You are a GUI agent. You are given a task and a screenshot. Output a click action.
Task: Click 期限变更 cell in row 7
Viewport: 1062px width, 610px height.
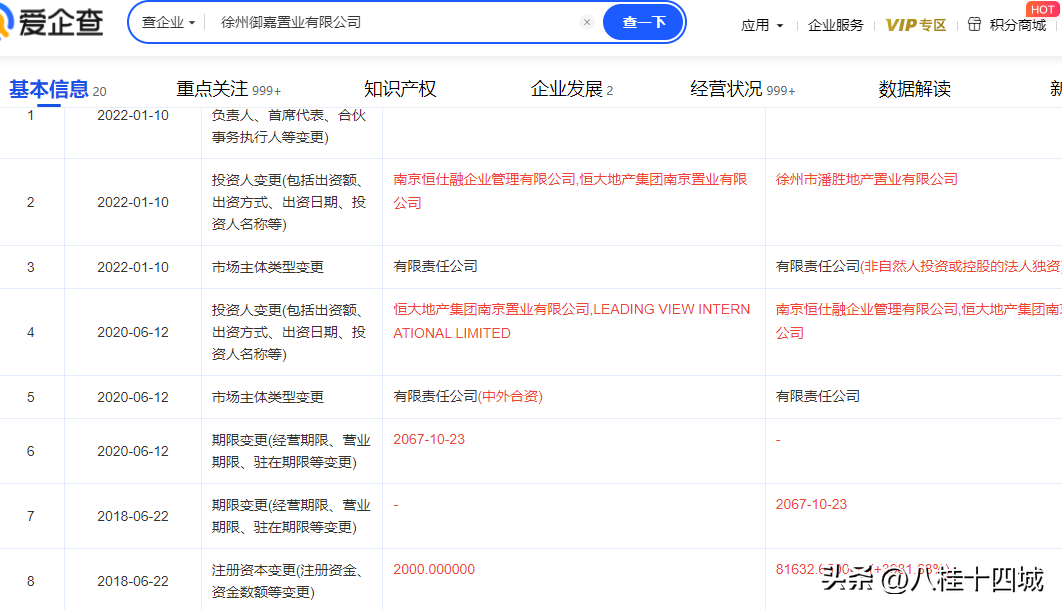click(292, 516)
